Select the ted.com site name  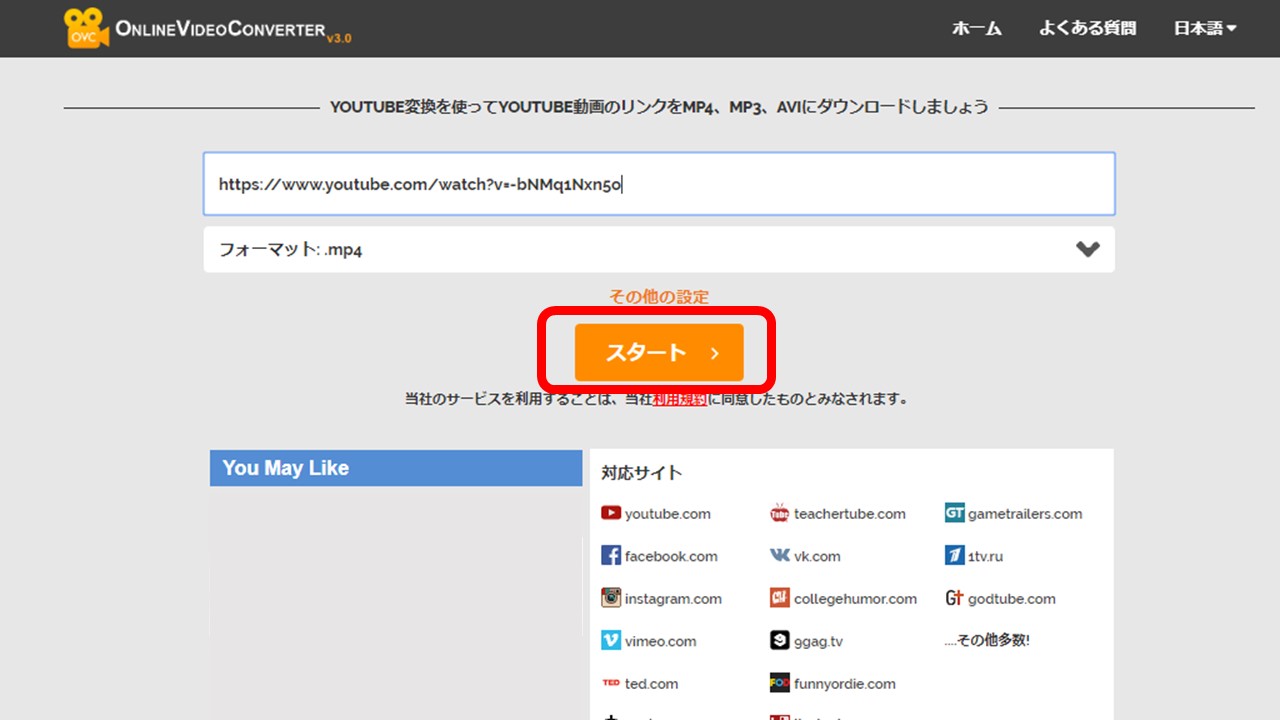pos(652,684)
